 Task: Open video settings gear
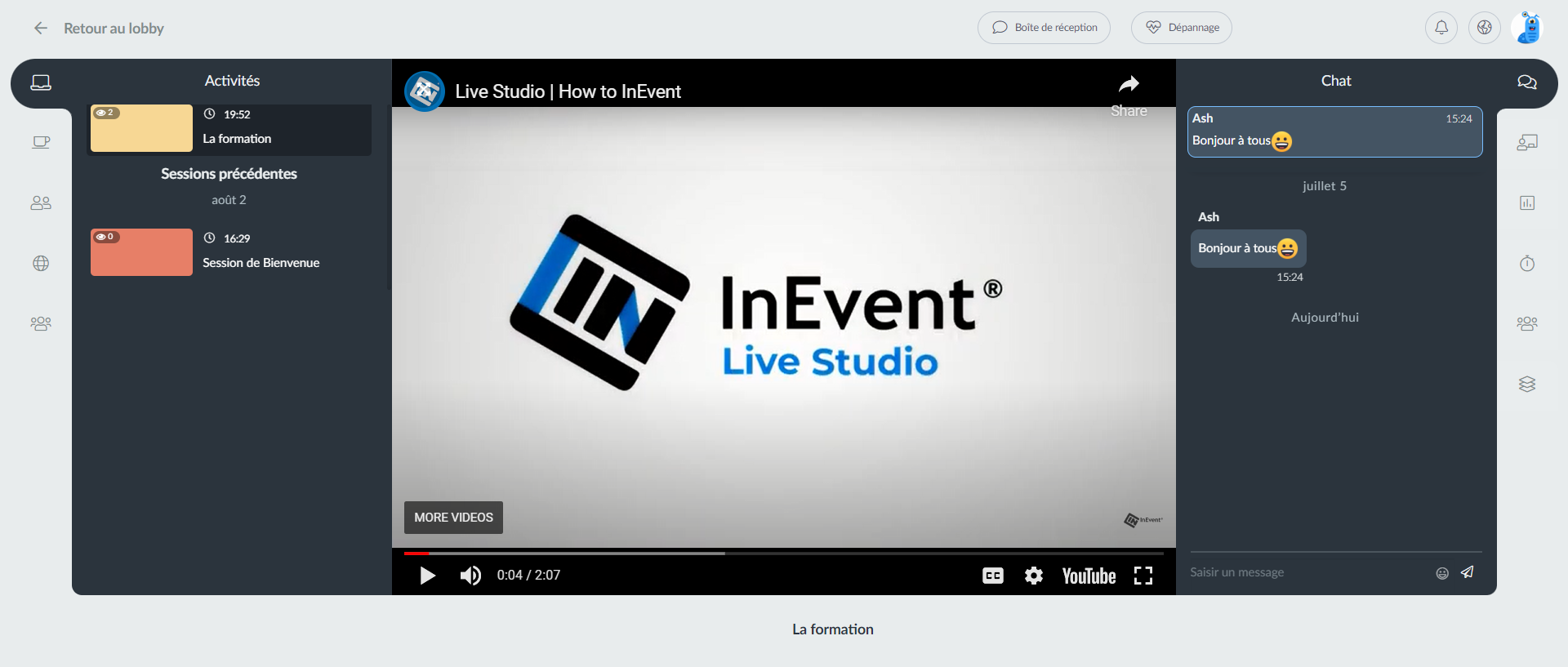click(x=1034, y=576)
